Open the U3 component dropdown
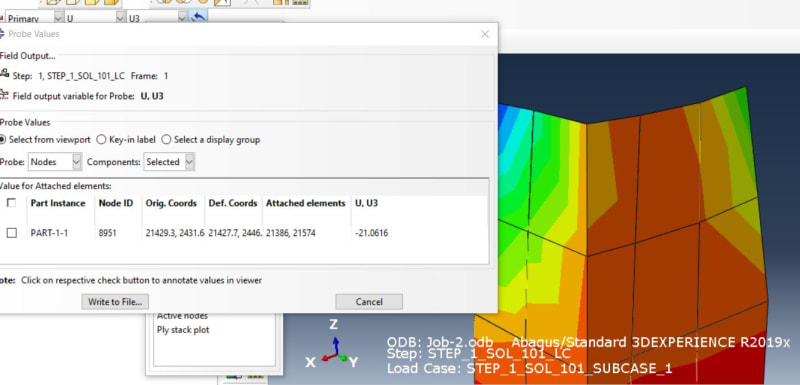Viewport: 800px width, 385px height. point(157,18)
